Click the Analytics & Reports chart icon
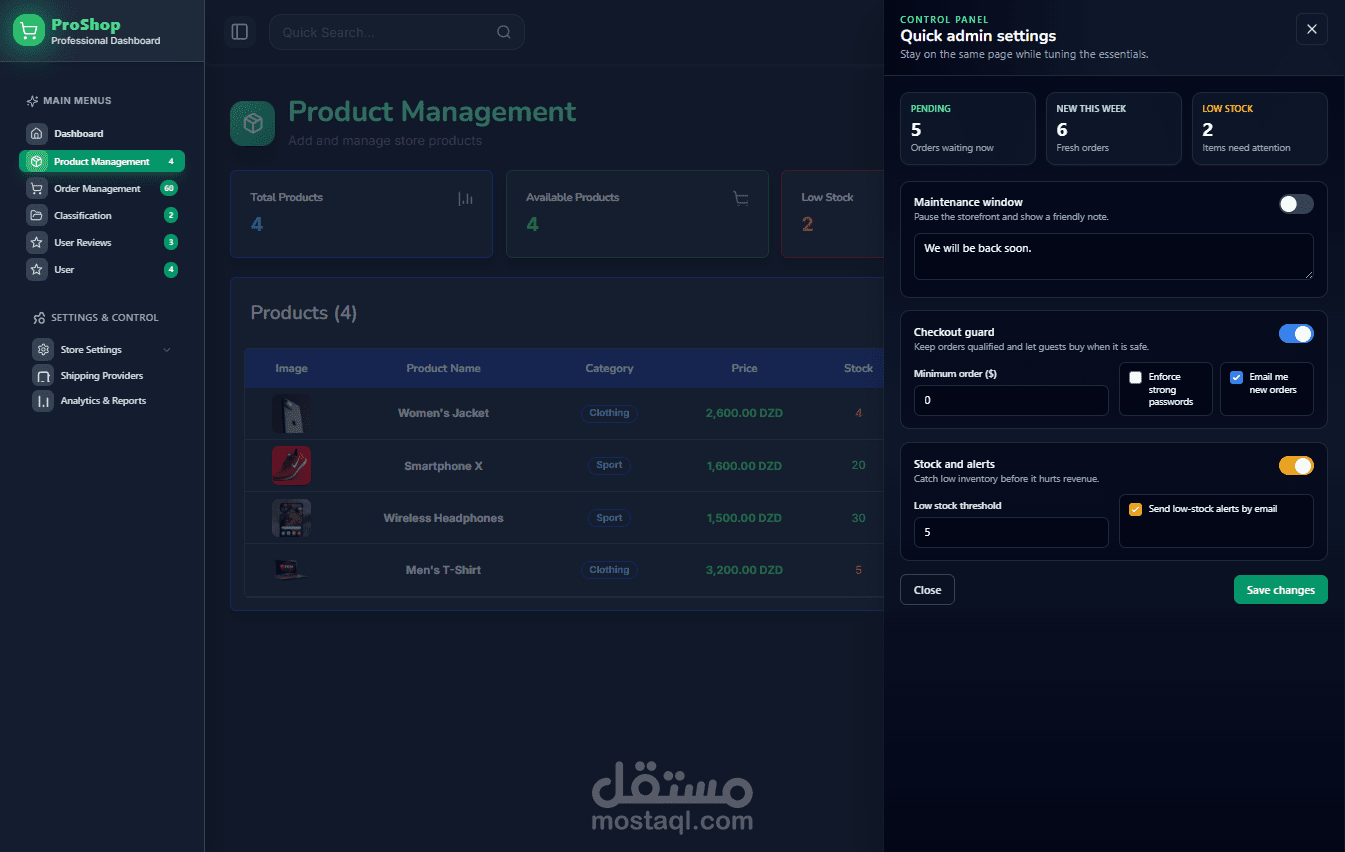The width and height of the screenshot is (1345, 852). 43,401
